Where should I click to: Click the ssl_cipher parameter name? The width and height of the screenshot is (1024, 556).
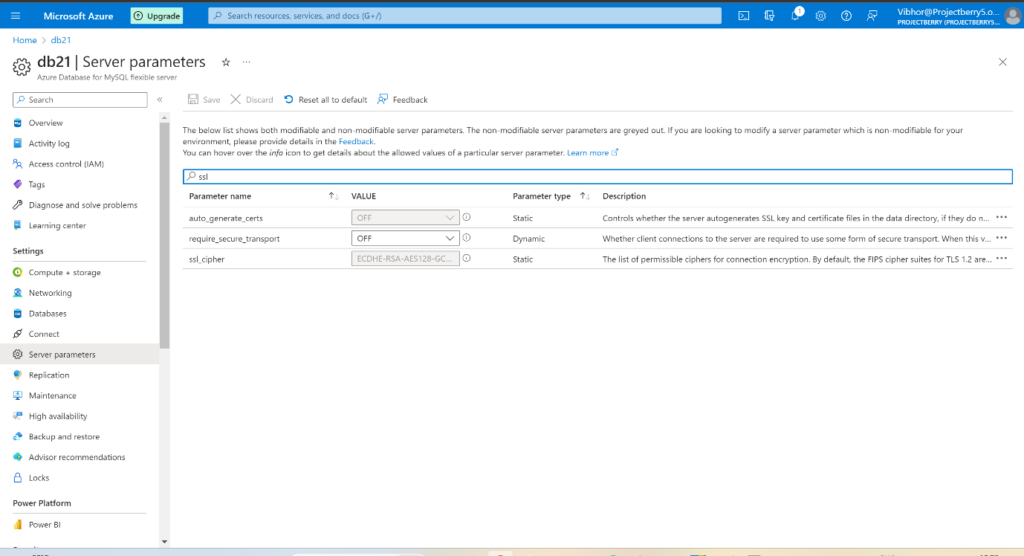coord(206,259)
